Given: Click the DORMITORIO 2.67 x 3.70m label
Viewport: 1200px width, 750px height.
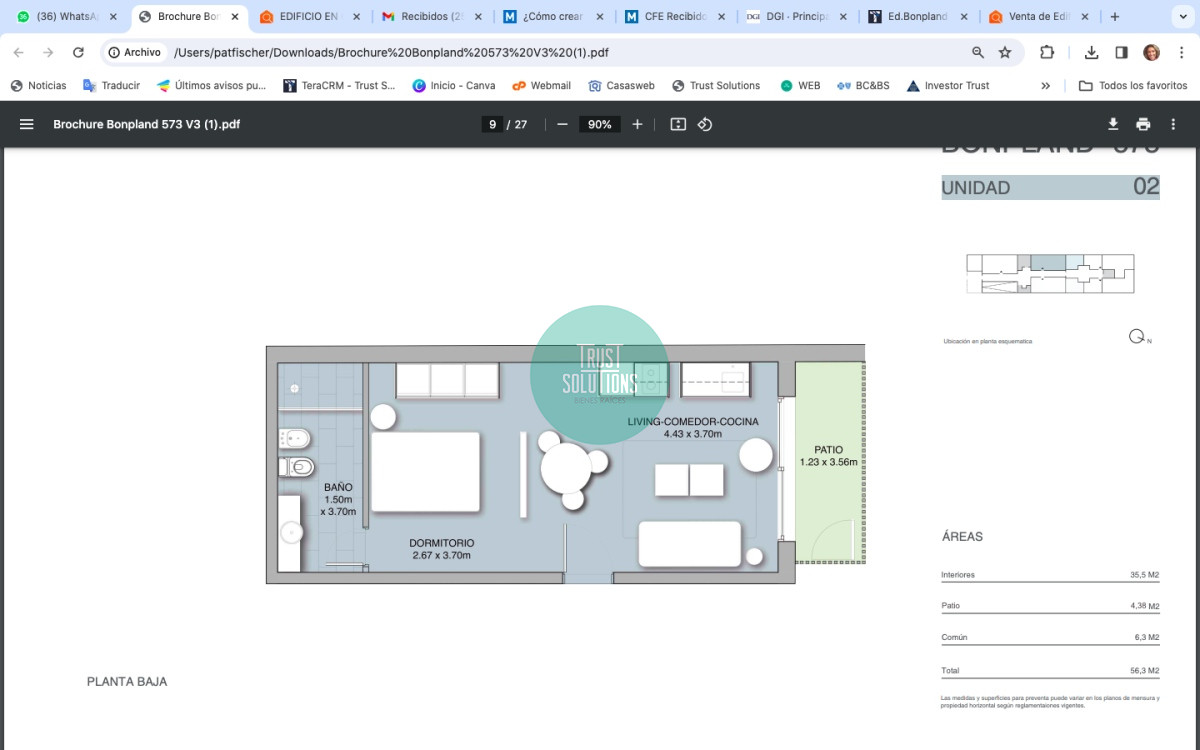Looking at the screenshot, I should (x=441, y=549).
